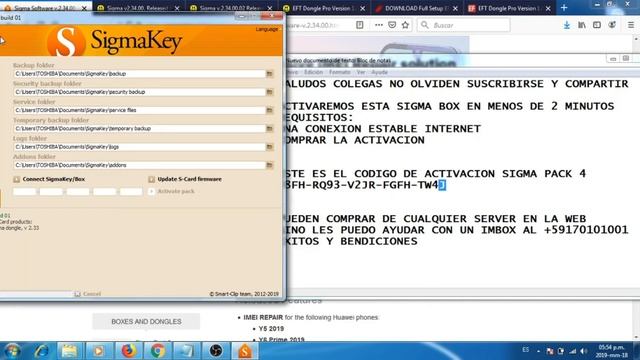Open Formato menu in Notepad

click(x=340, y=72)
